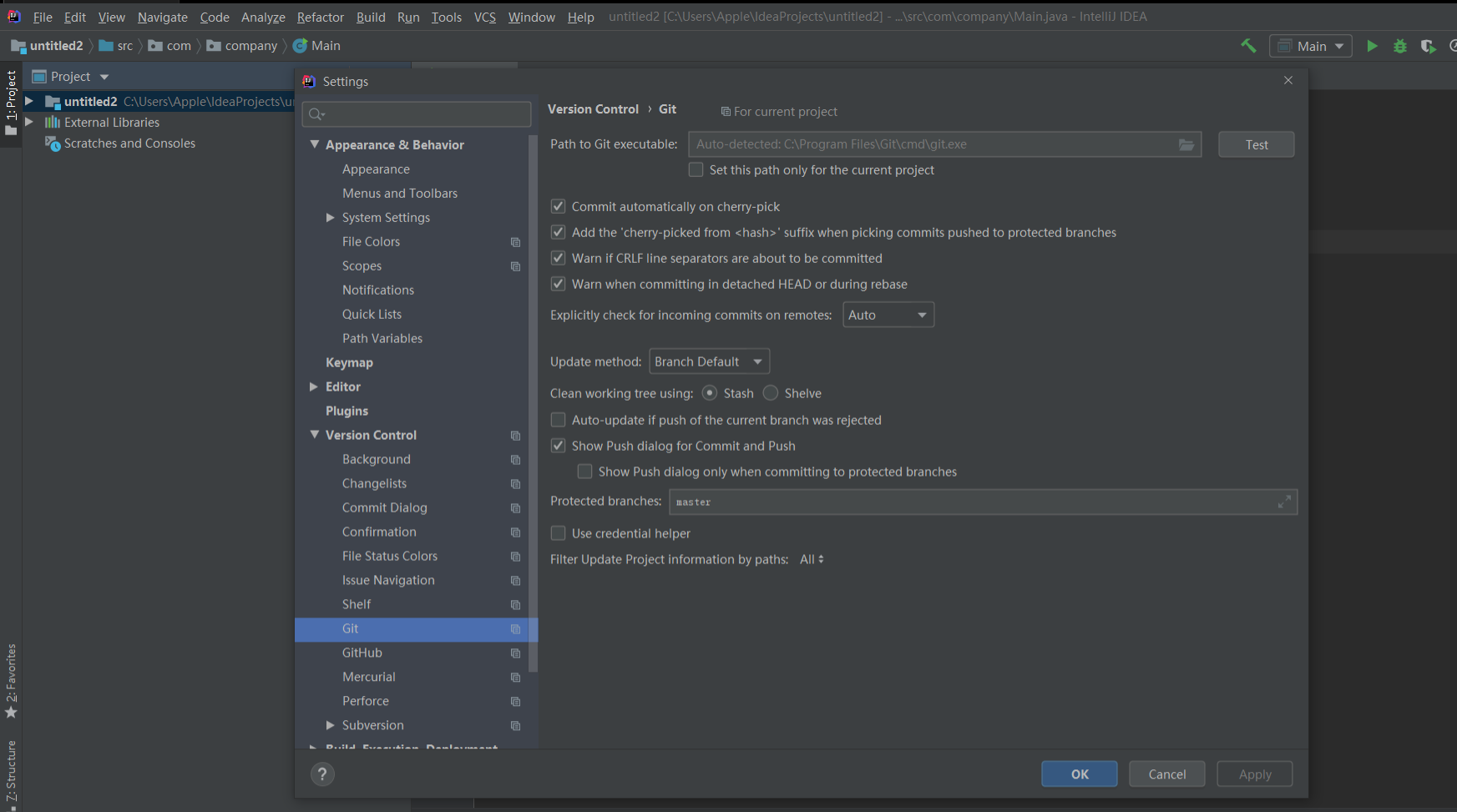Click the Main class breadcrumb icon

pos(300,46)
